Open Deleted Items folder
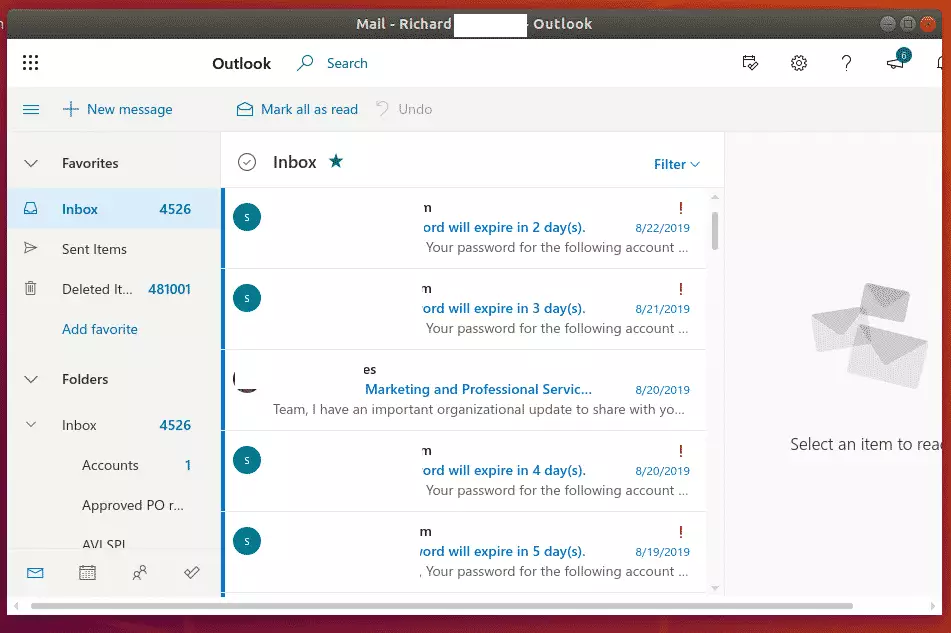 (x=115, y=289)
